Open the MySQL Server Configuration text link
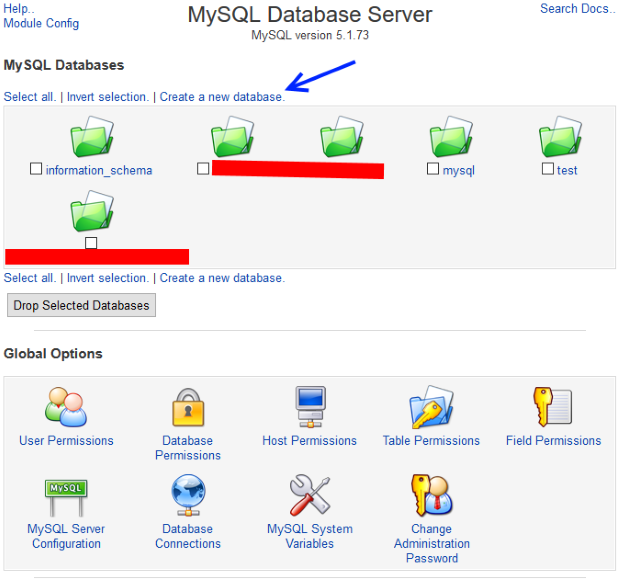The width and height of the screenshot is (620, 581). click(x=66, y=536)
